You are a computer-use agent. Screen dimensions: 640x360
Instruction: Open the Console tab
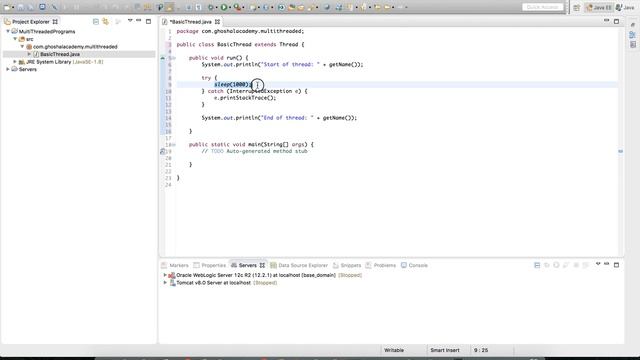pyautogui.click(x=414, y=265)
